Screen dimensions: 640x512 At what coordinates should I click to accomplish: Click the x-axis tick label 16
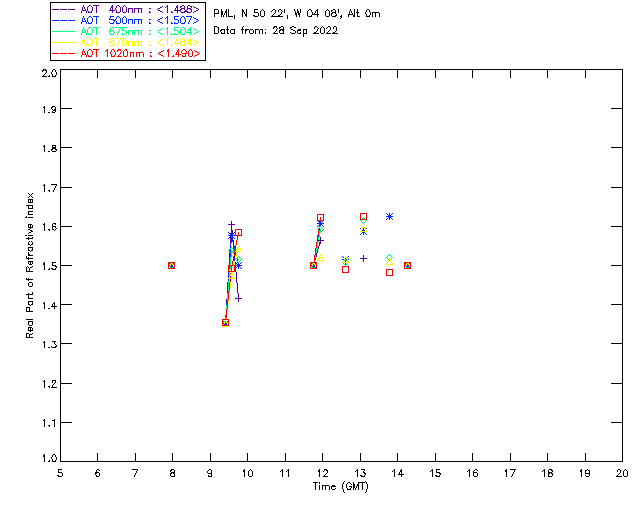point(473,473)
